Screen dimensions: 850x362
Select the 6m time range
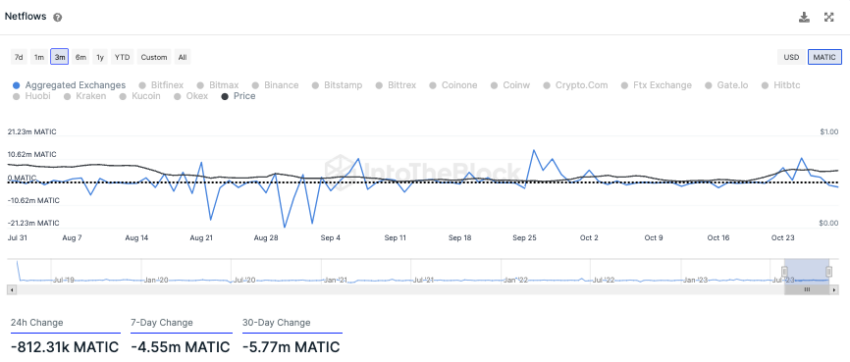pyautogui.click(x=81, y=57)
